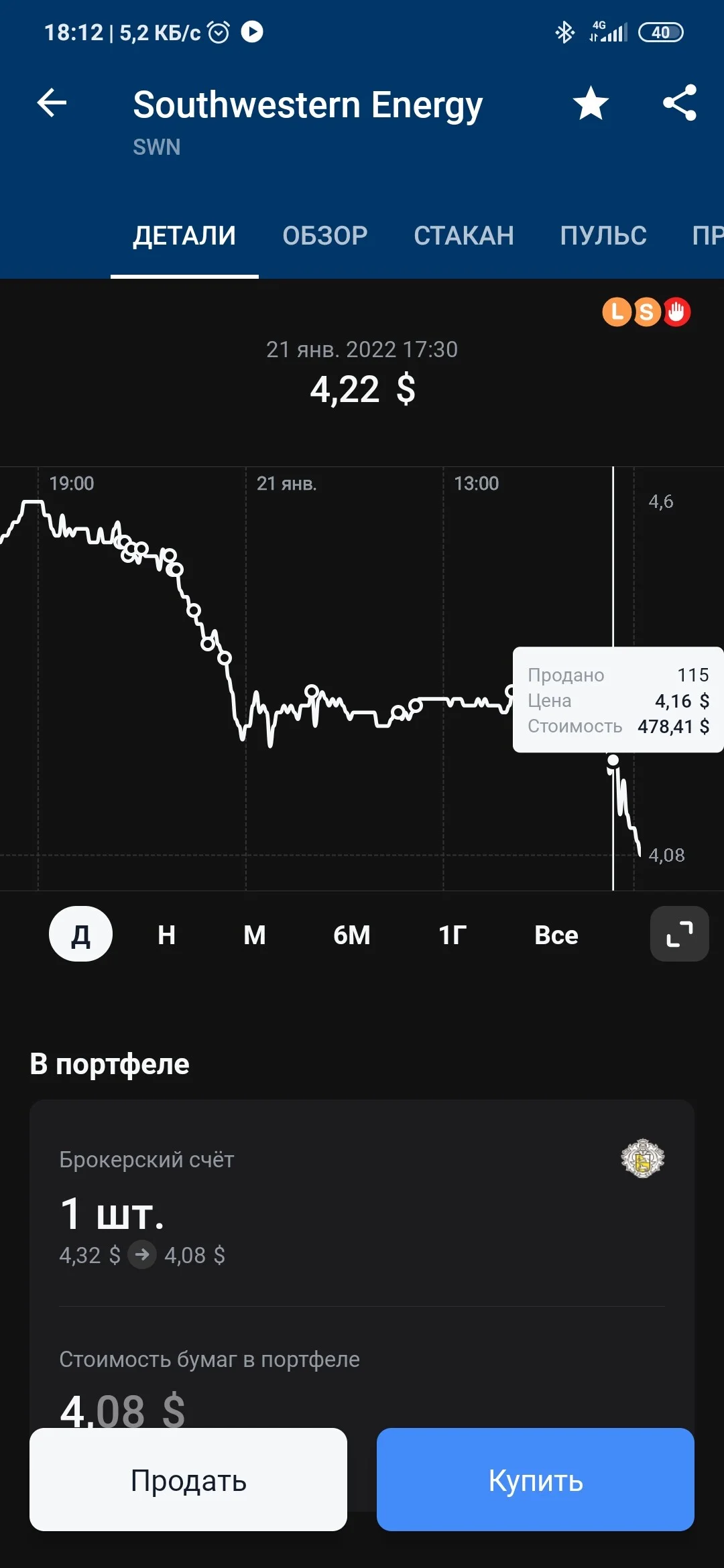Switch to the СТАКАН tab
The width and height of the screenshot is (724, 1568).
464,236
